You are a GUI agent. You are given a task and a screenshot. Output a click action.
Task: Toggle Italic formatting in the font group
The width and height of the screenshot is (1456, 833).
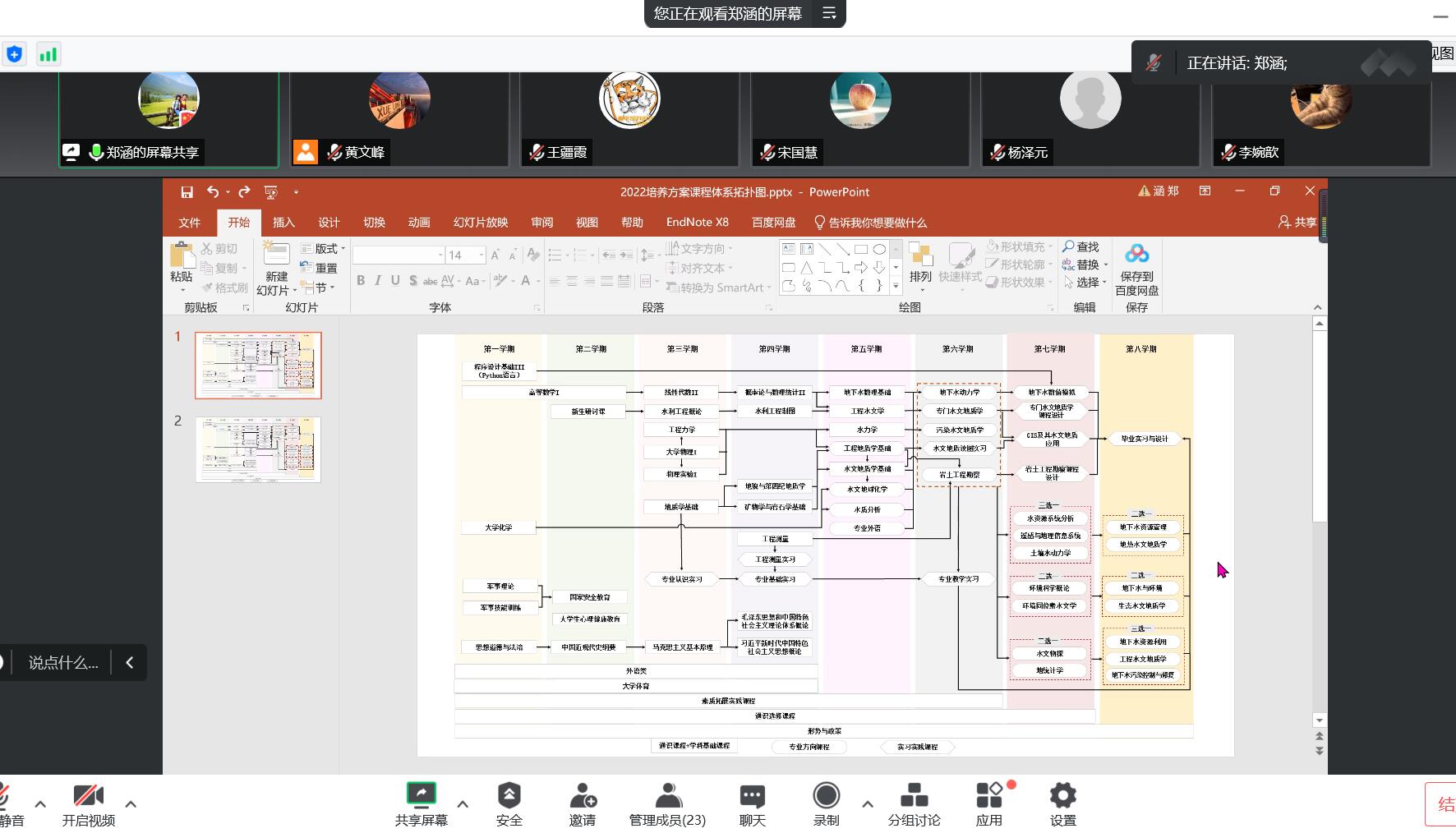coord(378,281)
